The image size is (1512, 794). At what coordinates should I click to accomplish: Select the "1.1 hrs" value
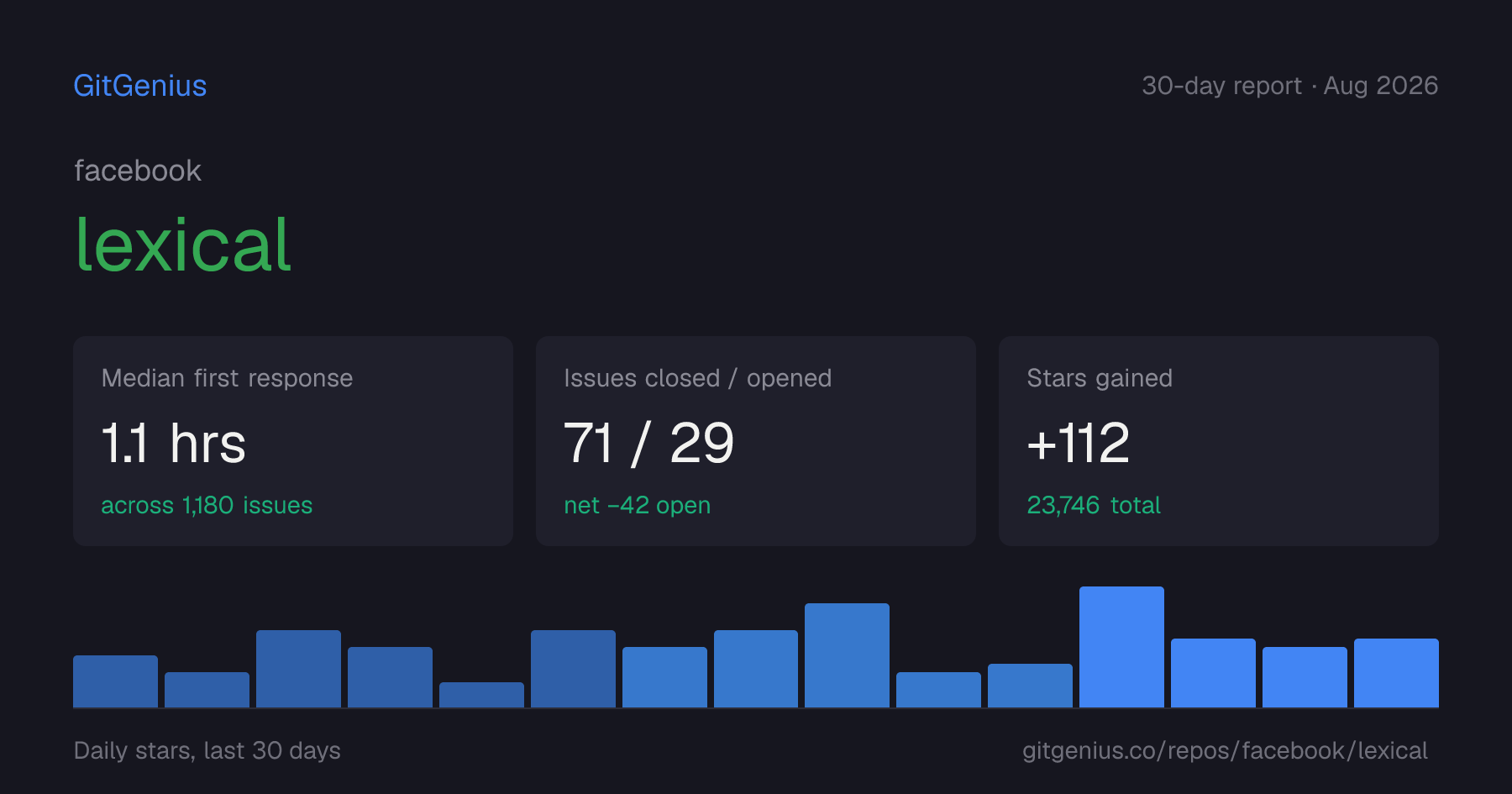[174, 443]
